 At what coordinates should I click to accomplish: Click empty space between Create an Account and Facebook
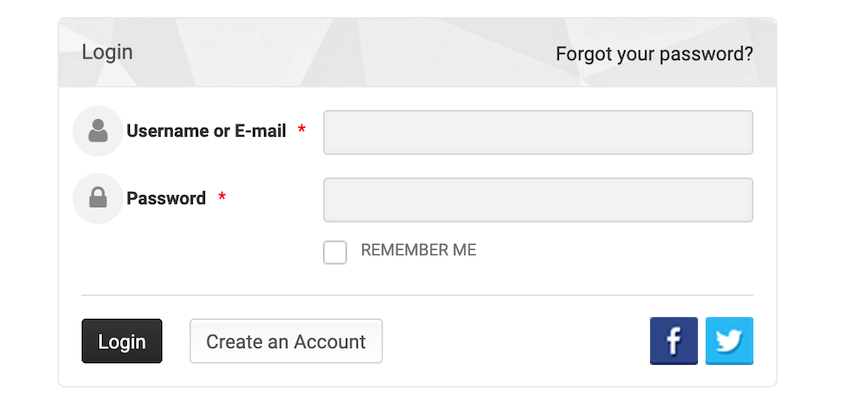515,341
